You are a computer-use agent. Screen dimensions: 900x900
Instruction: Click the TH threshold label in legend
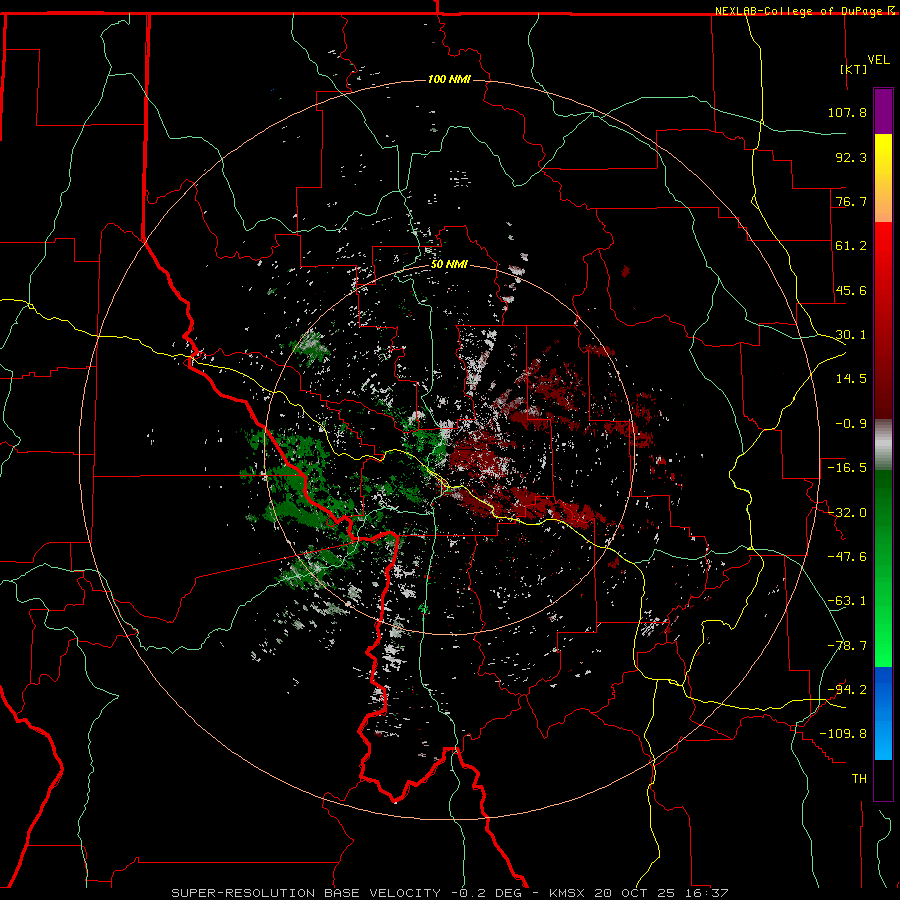pos(859,779)
